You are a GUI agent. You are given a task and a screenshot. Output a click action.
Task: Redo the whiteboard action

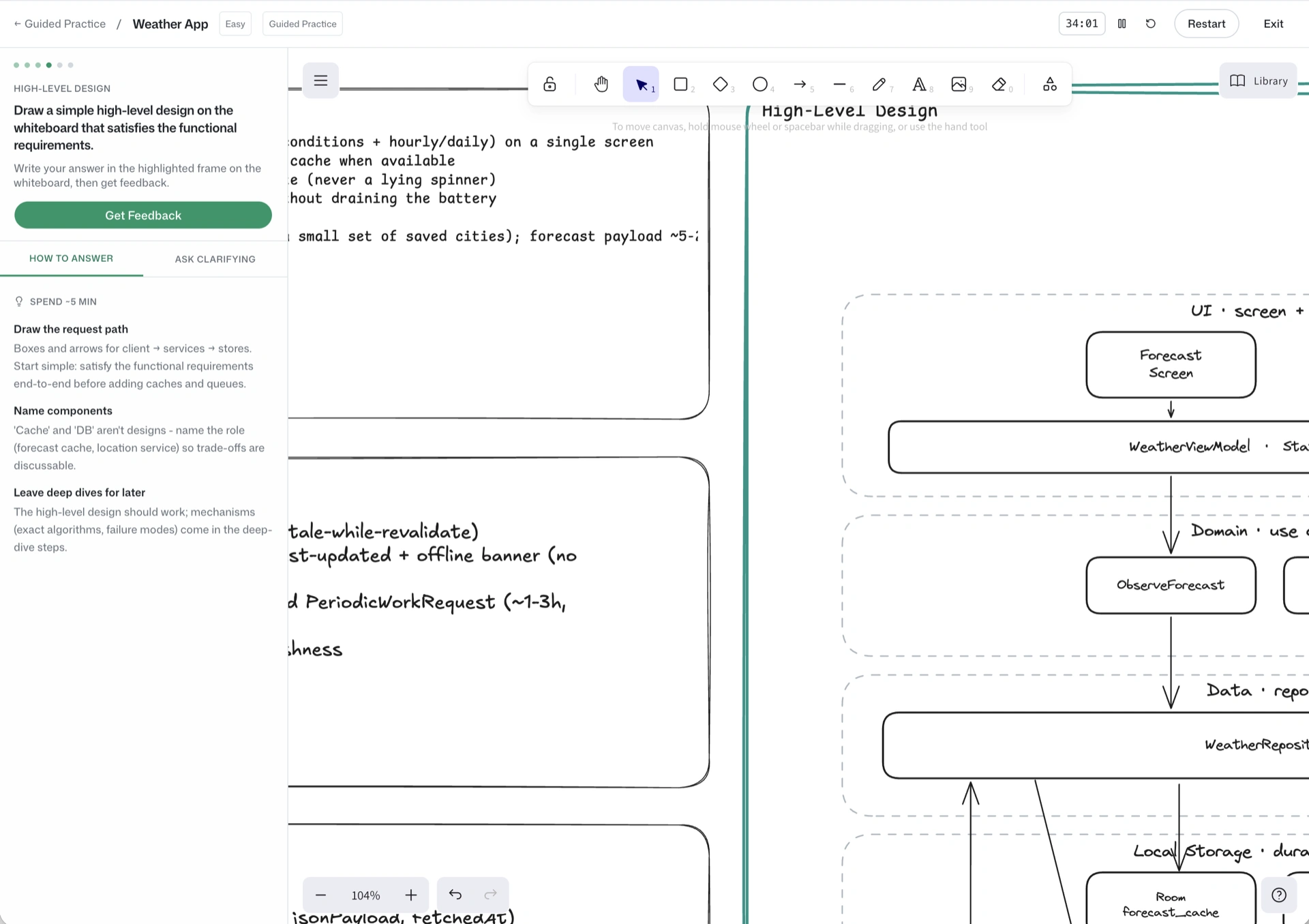(x=490, y=895)
